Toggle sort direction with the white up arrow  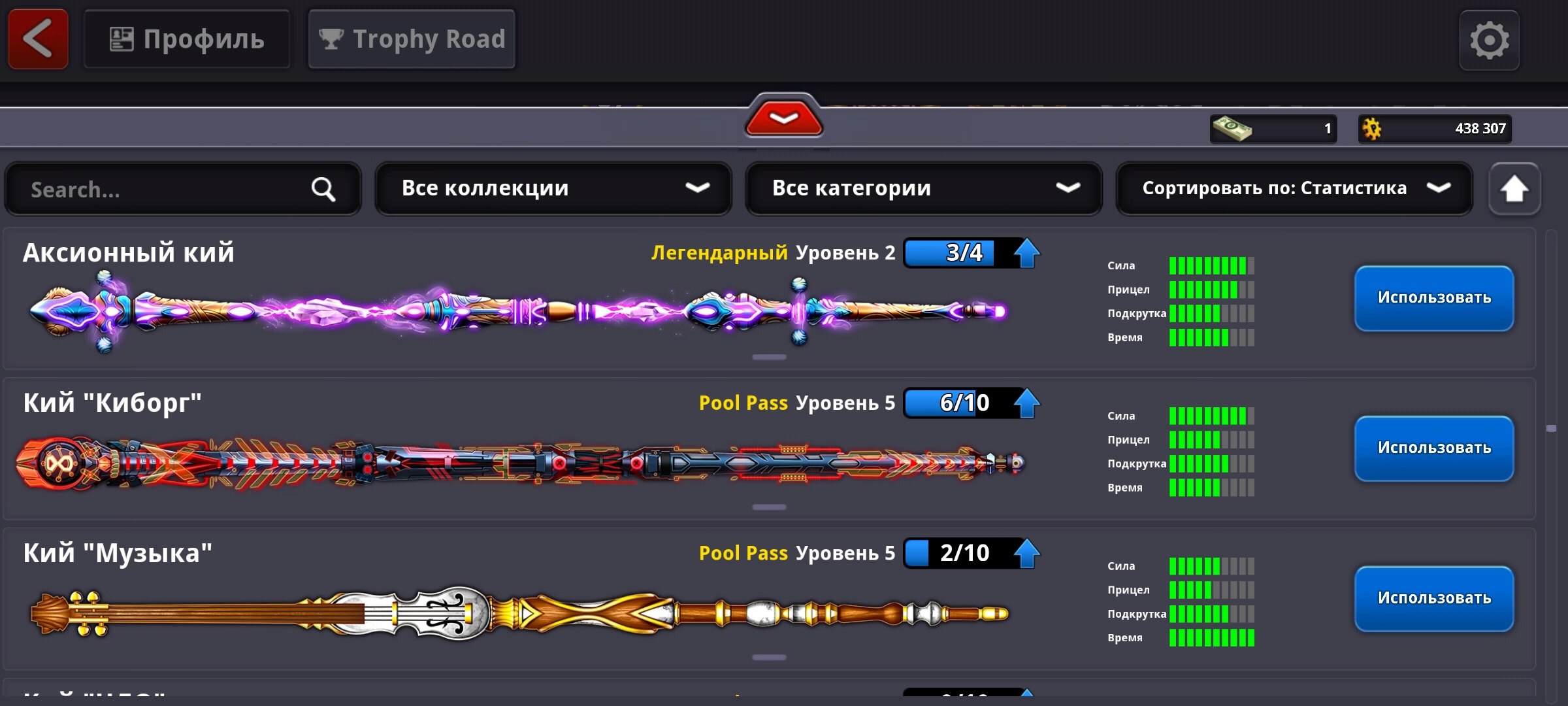pyautogui.click(x=1514, y=189)
